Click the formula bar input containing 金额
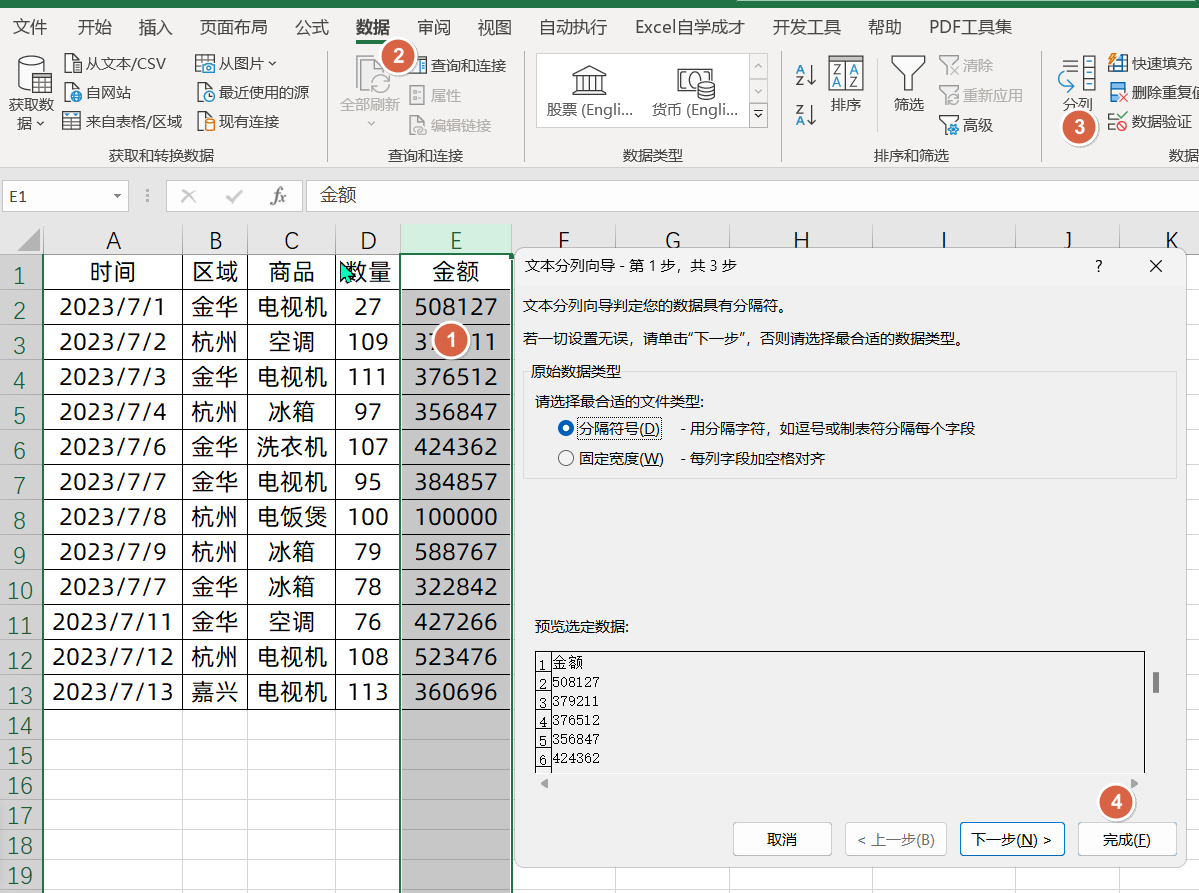This screenshot has width=1199, height=893. [752, 196]
